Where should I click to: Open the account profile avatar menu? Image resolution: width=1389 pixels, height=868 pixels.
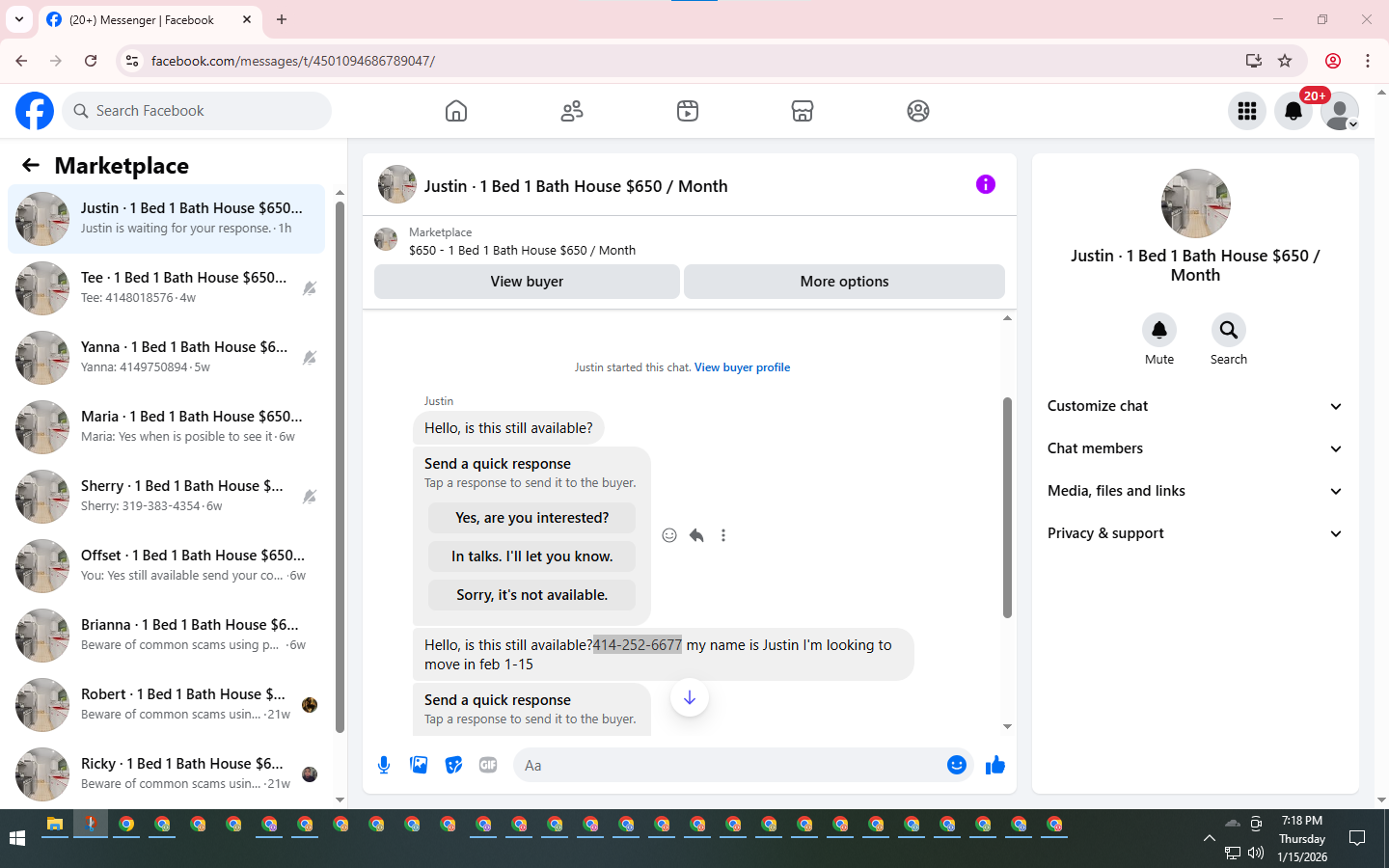[x=1340, y=111]
